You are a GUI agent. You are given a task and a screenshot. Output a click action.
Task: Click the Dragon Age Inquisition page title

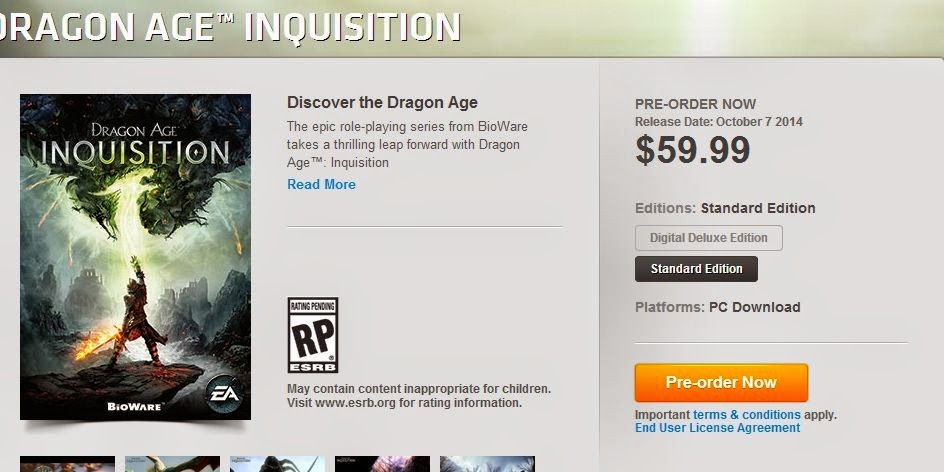(x=230, y=26)
